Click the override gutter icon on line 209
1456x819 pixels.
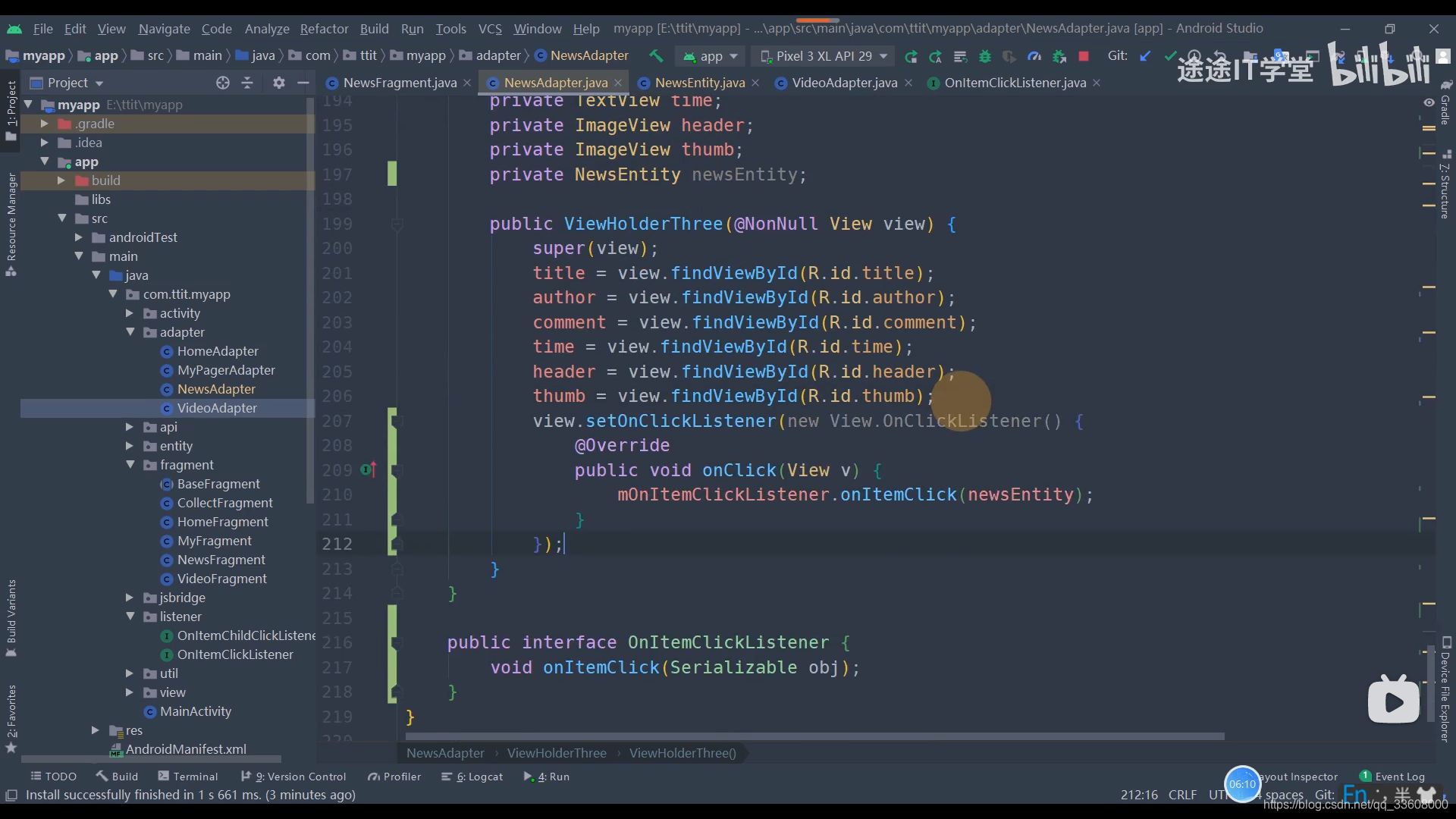[369, 470]
